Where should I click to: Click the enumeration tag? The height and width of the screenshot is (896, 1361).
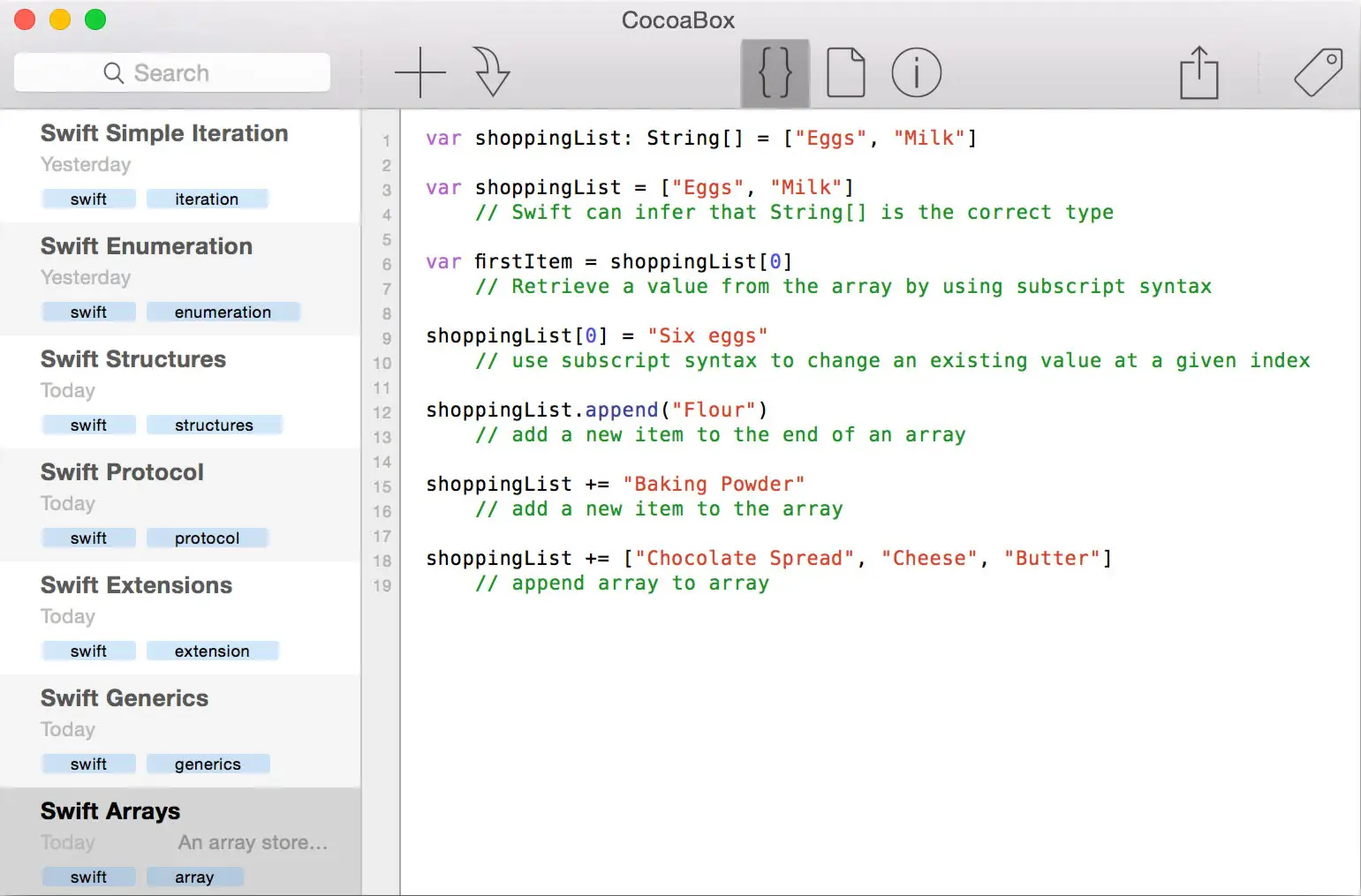coord(223,312)
